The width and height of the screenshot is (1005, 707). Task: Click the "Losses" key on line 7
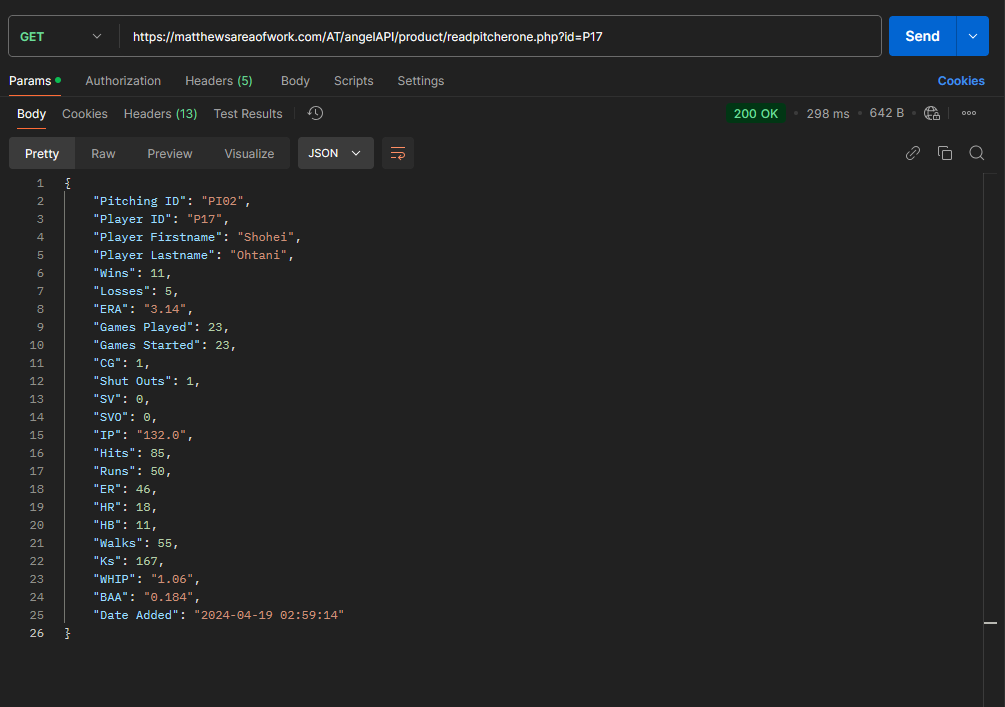pyautogui.click(x=122, y=291)
